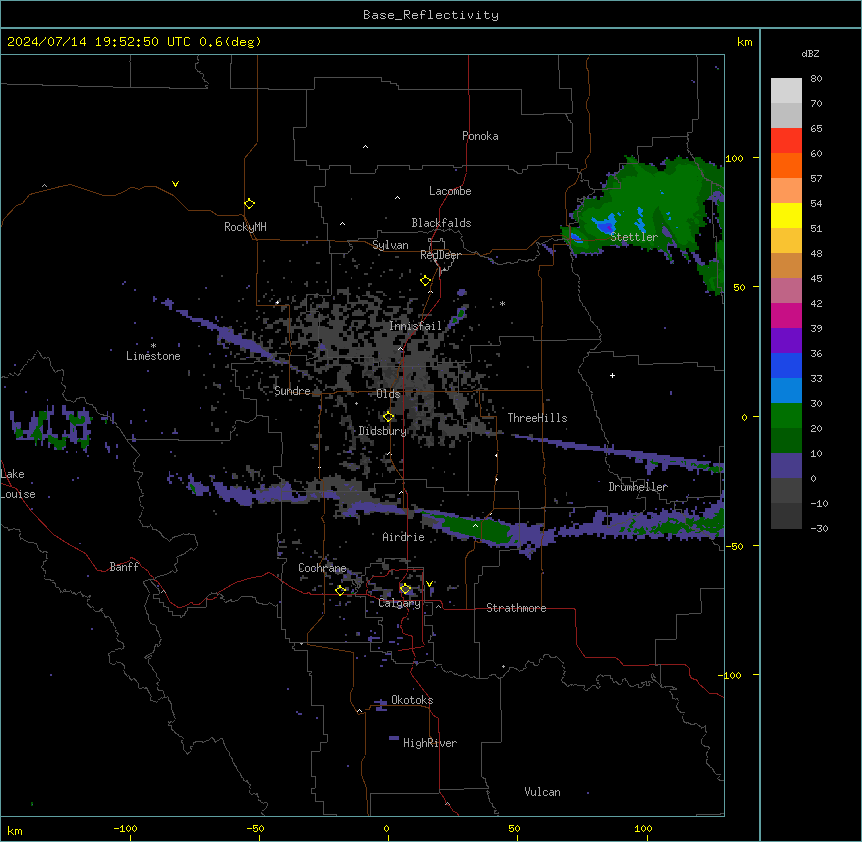
Task: Click the Vulcan city label
Action: pyautogui.click(x=543, y=792)
